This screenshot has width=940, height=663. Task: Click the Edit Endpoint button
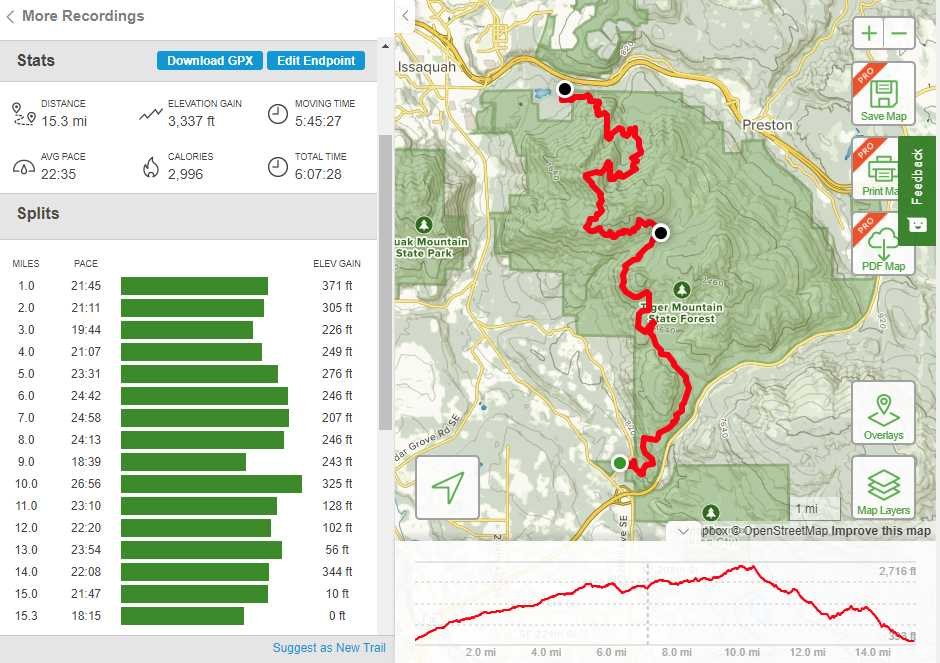[316, 61]
